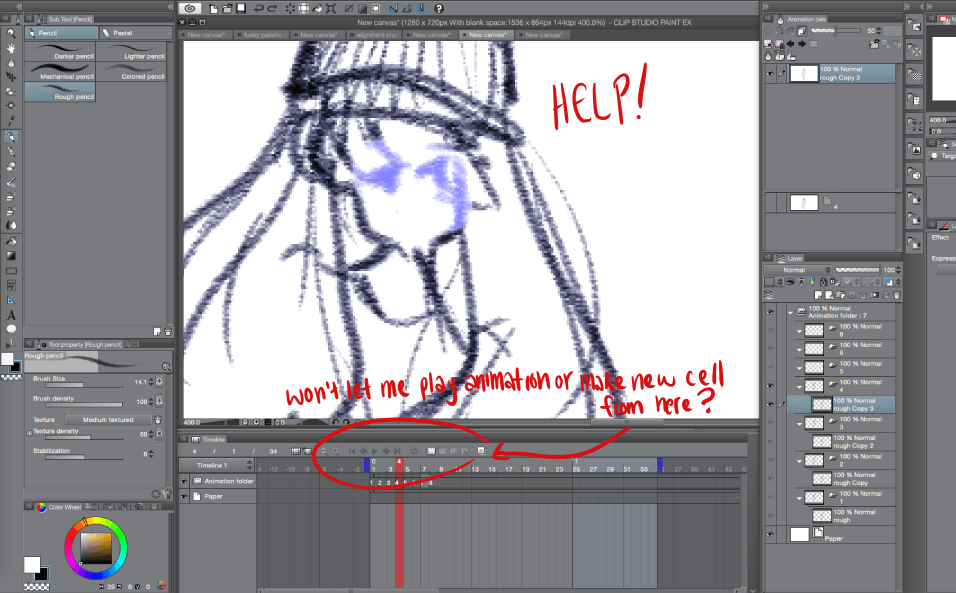
Task: Go to last frame in timeline
Action: pyautogui.click(x=398, y=451)
